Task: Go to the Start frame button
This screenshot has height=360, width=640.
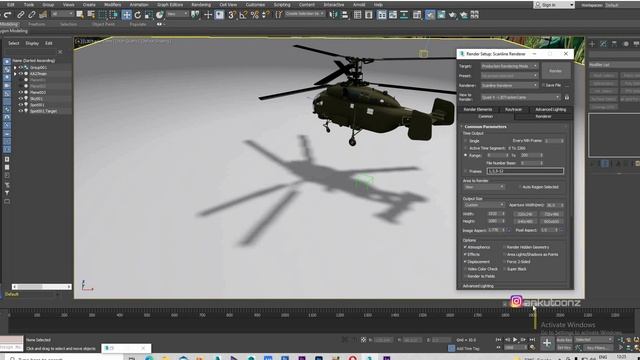Action: (x=498, y=340)
